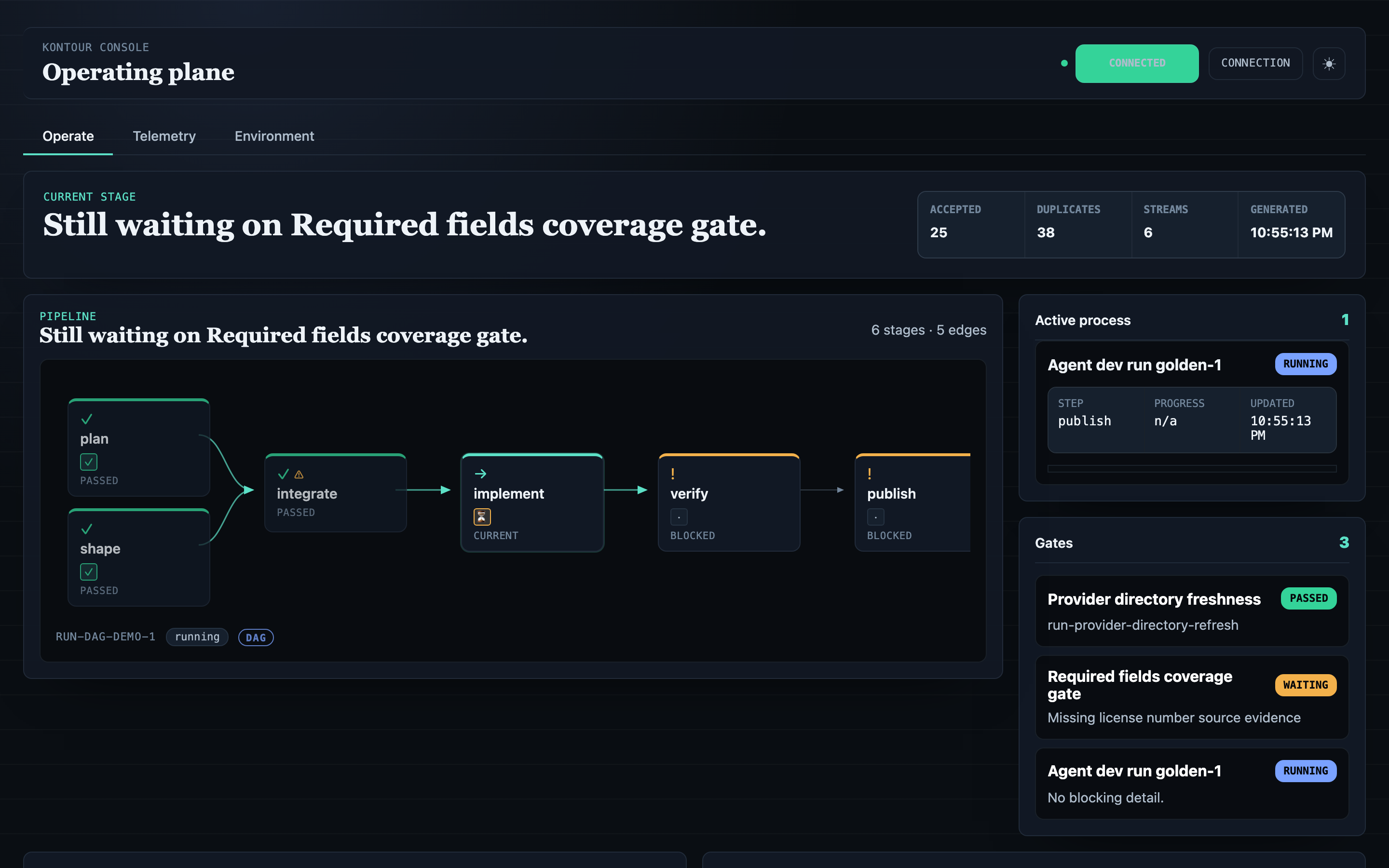Click the RUNNING badge in Active process

[1305, 364]
